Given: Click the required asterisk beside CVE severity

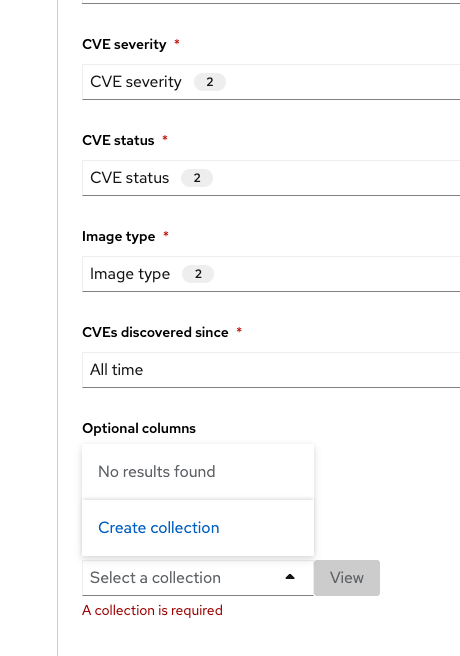Looking at the screenshot, I should (177, 42).
